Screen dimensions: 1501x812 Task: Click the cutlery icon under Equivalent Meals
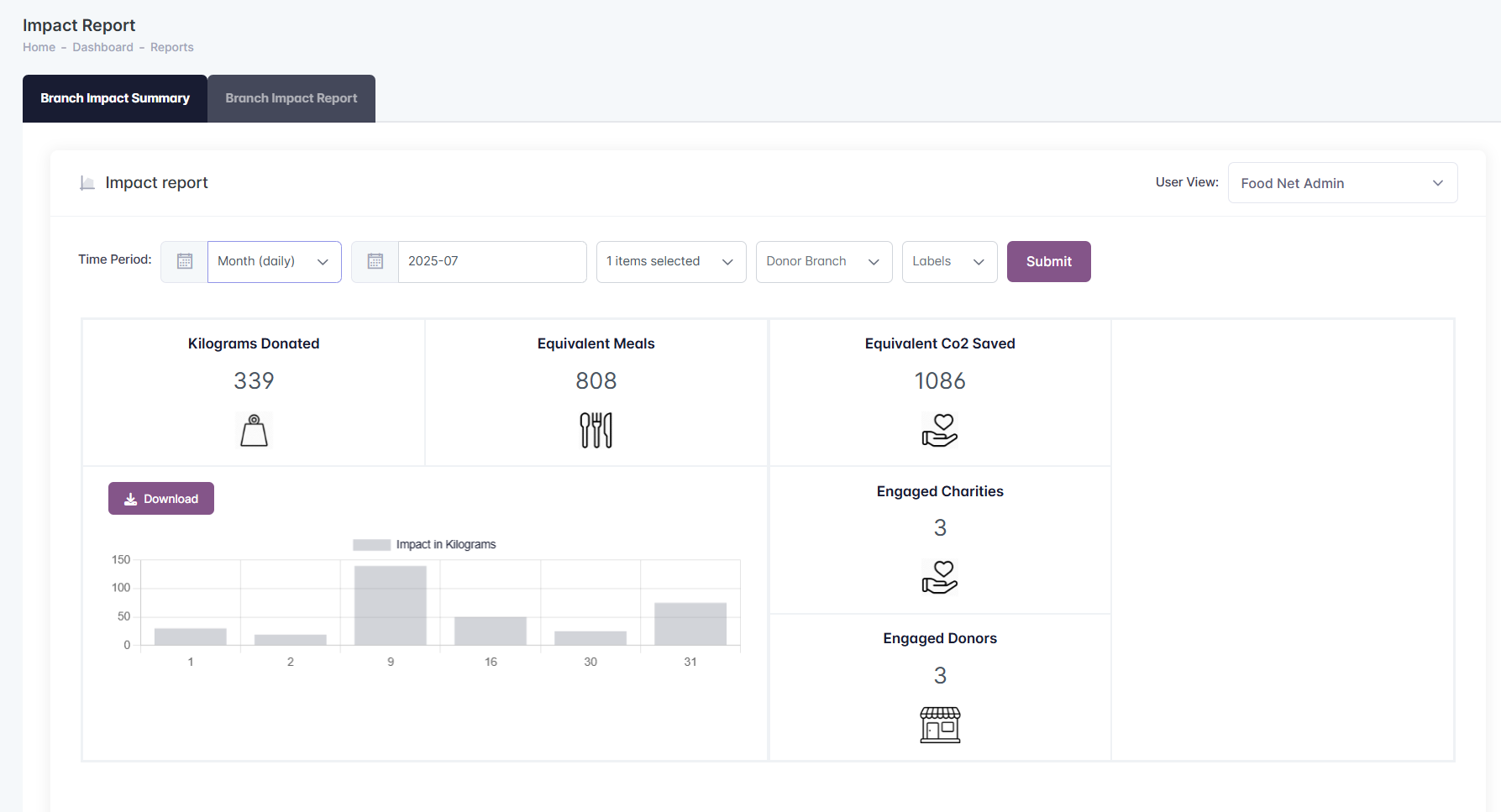[x=596, y=430]
